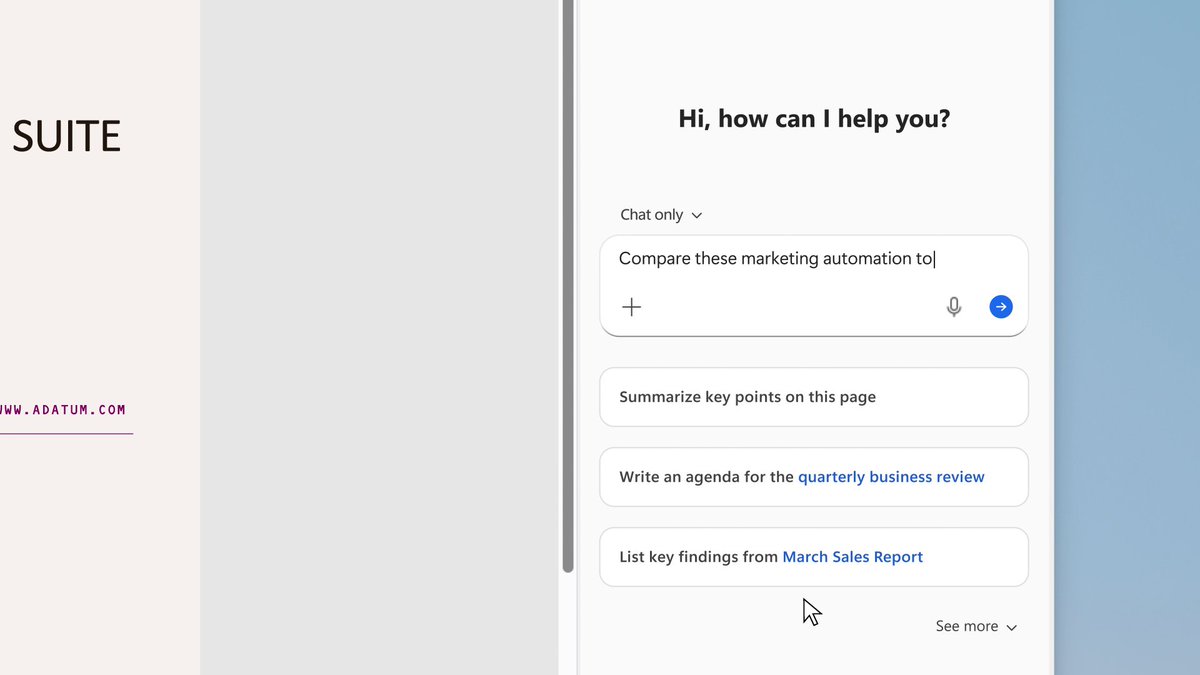1200x675 pixels.
Task: Pick List key findings suggestion
Action: coord(814,557)
